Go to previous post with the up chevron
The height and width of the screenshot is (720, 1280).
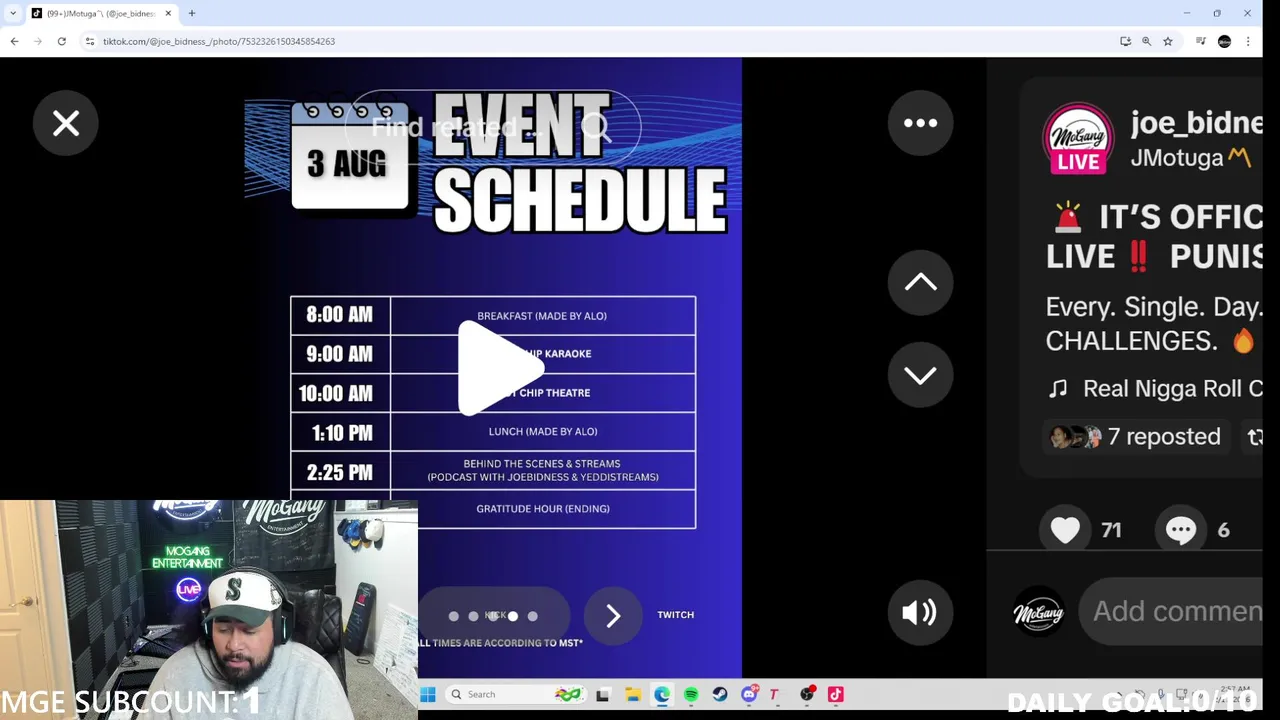920,282
